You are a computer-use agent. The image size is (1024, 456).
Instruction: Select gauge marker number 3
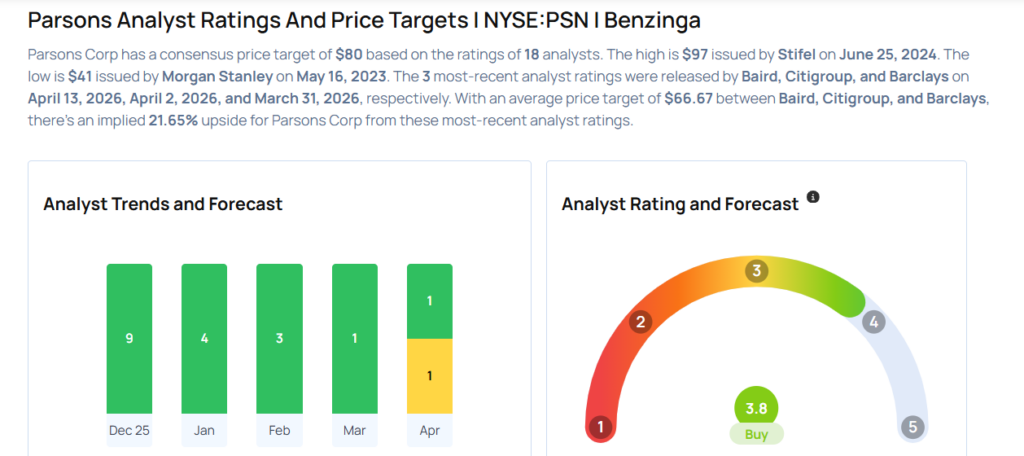click(757, 271)
